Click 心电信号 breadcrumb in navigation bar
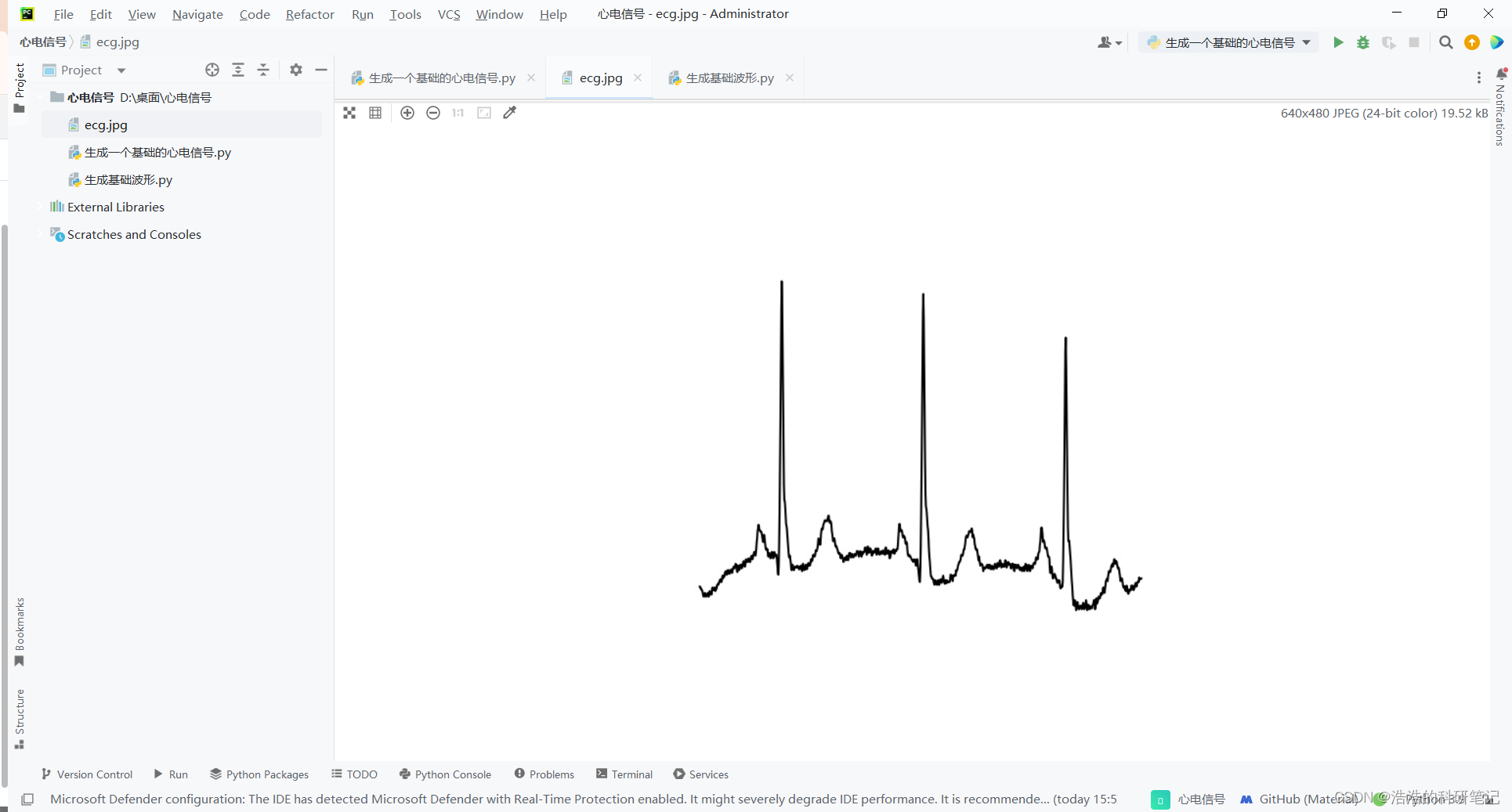Screen dimensions: 1512x812 [x=43, y=42]
